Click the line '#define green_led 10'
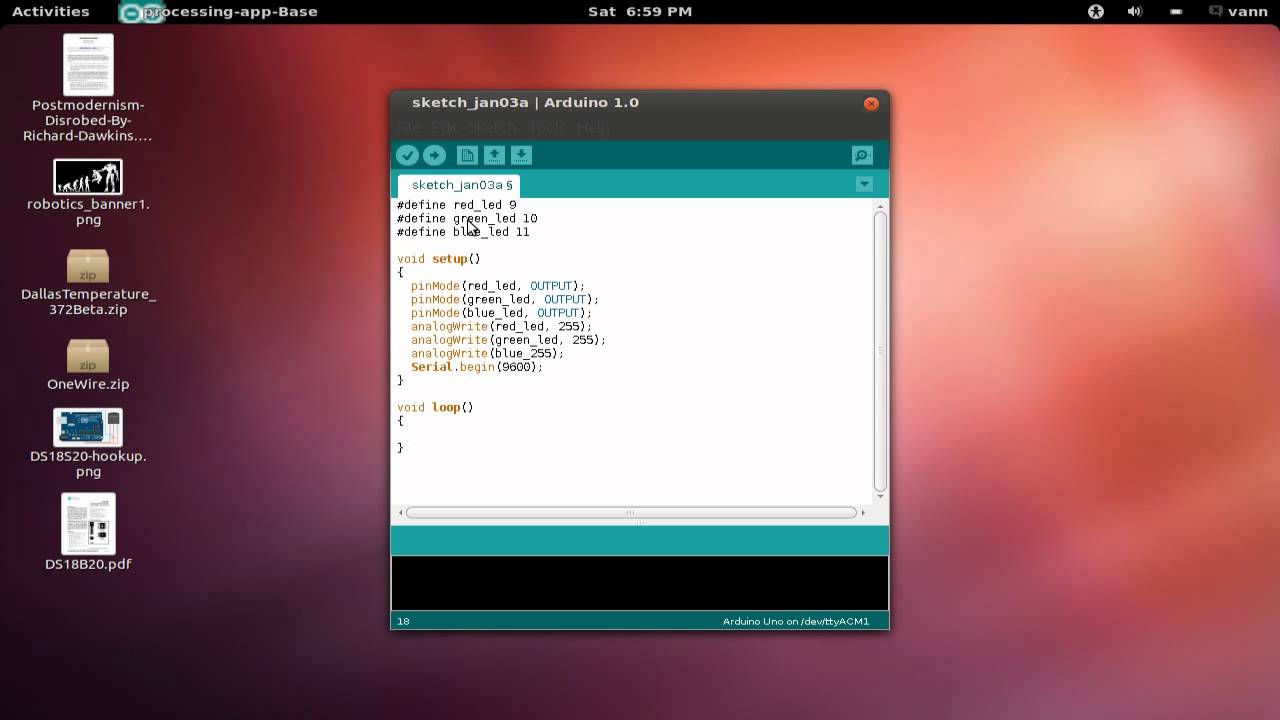This screenshot has width=1280, height=720. pos(467,218)
